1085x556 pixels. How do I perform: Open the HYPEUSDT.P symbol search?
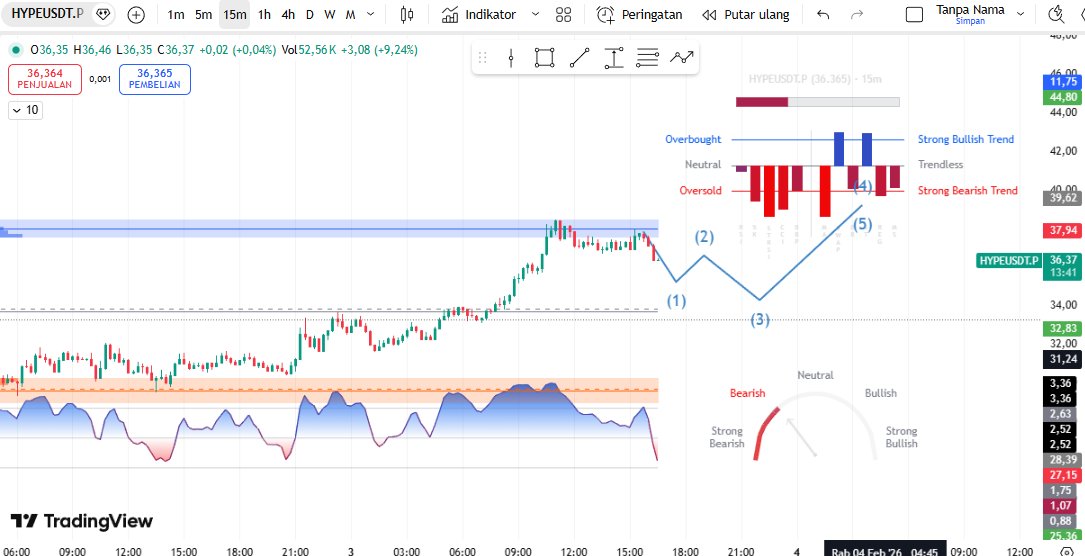coord(47,14)
